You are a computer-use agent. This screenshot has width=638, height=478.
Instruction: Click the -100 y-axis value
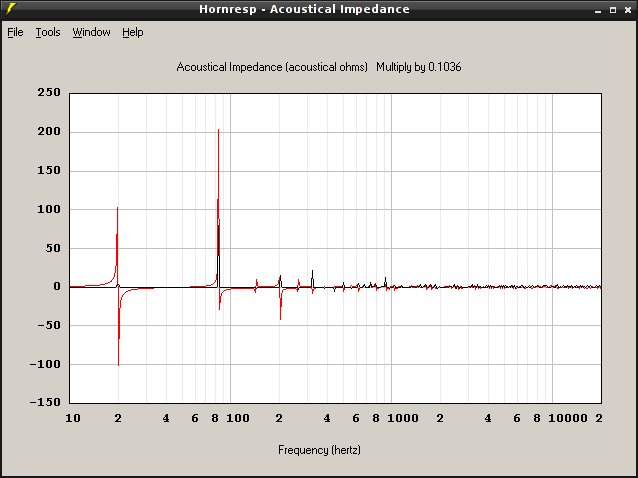(x=45, y=364)
